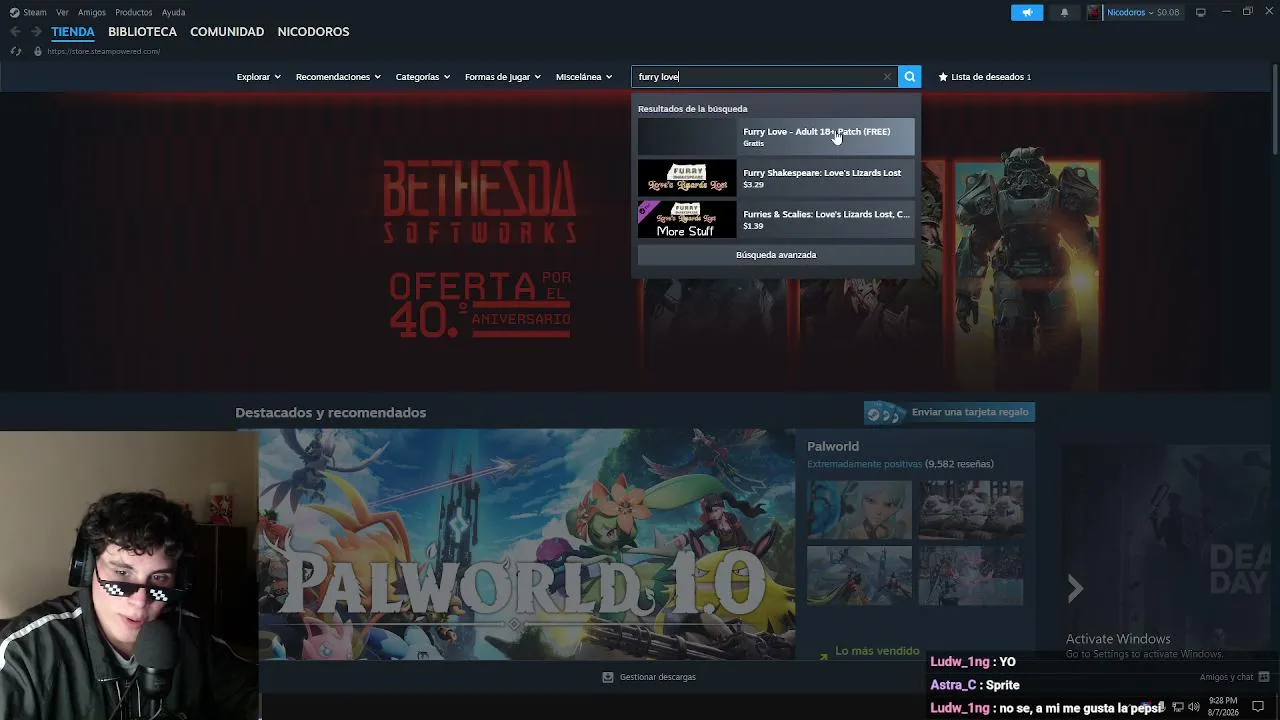Switch to Big Picture mode
The height and width of the screenshot is (720, 1280).
click(x=1201, y=13)
